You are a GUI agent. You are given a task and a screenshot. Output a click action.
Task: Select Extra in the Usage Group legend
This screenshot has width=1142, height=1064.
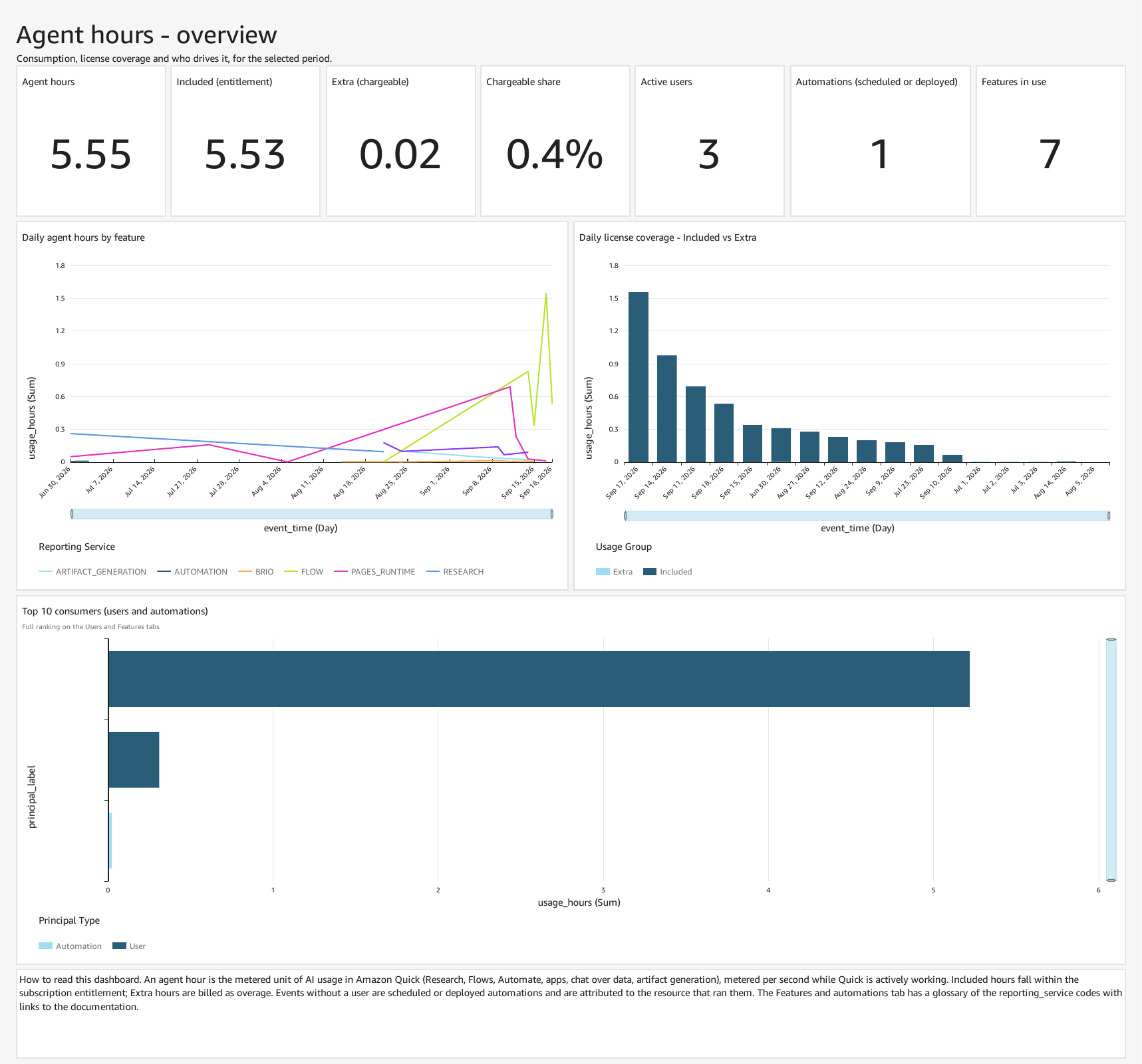tap(615, 572)
